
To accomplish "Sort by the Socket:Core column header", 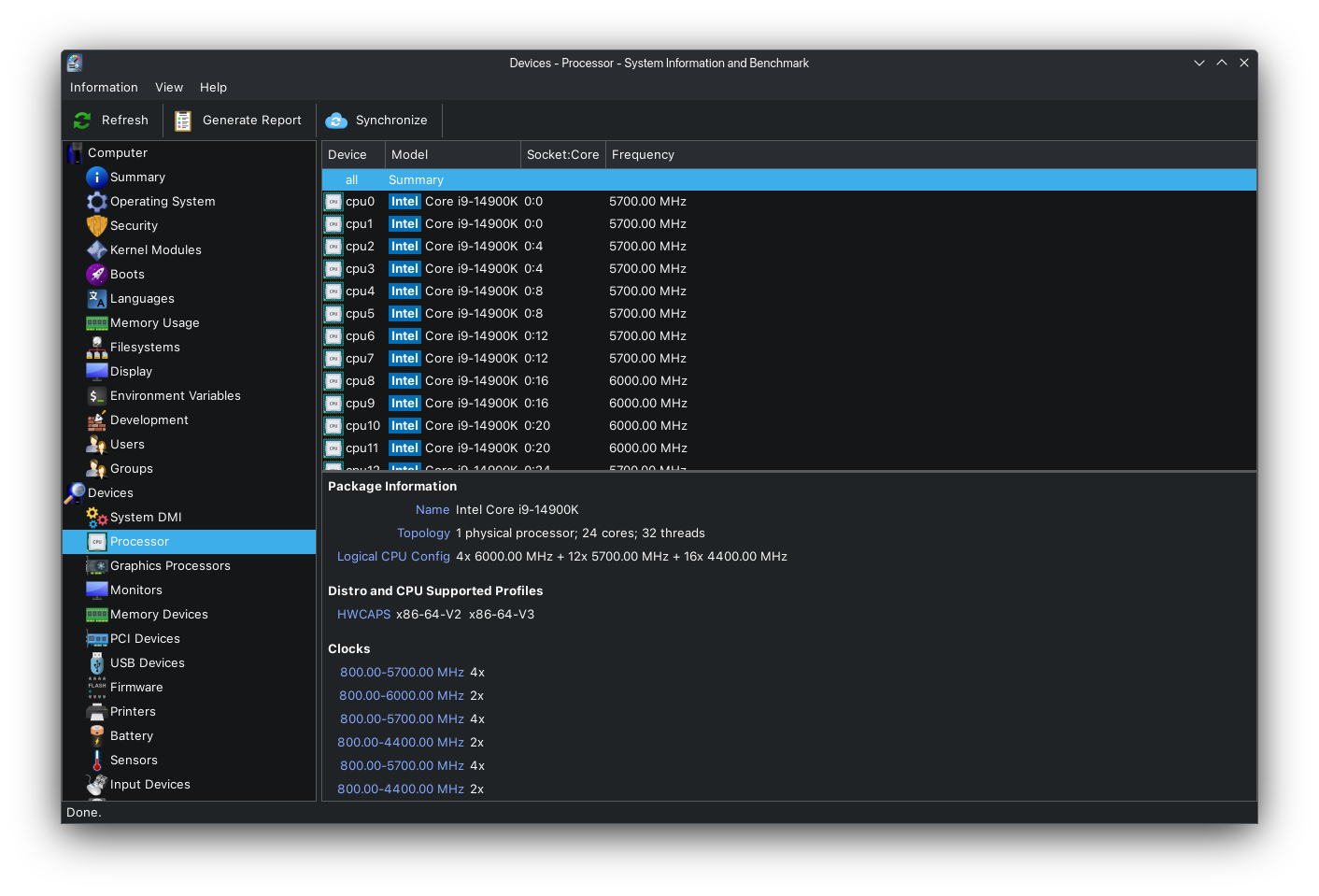I will pyautogui.click(x=563, y=155).
